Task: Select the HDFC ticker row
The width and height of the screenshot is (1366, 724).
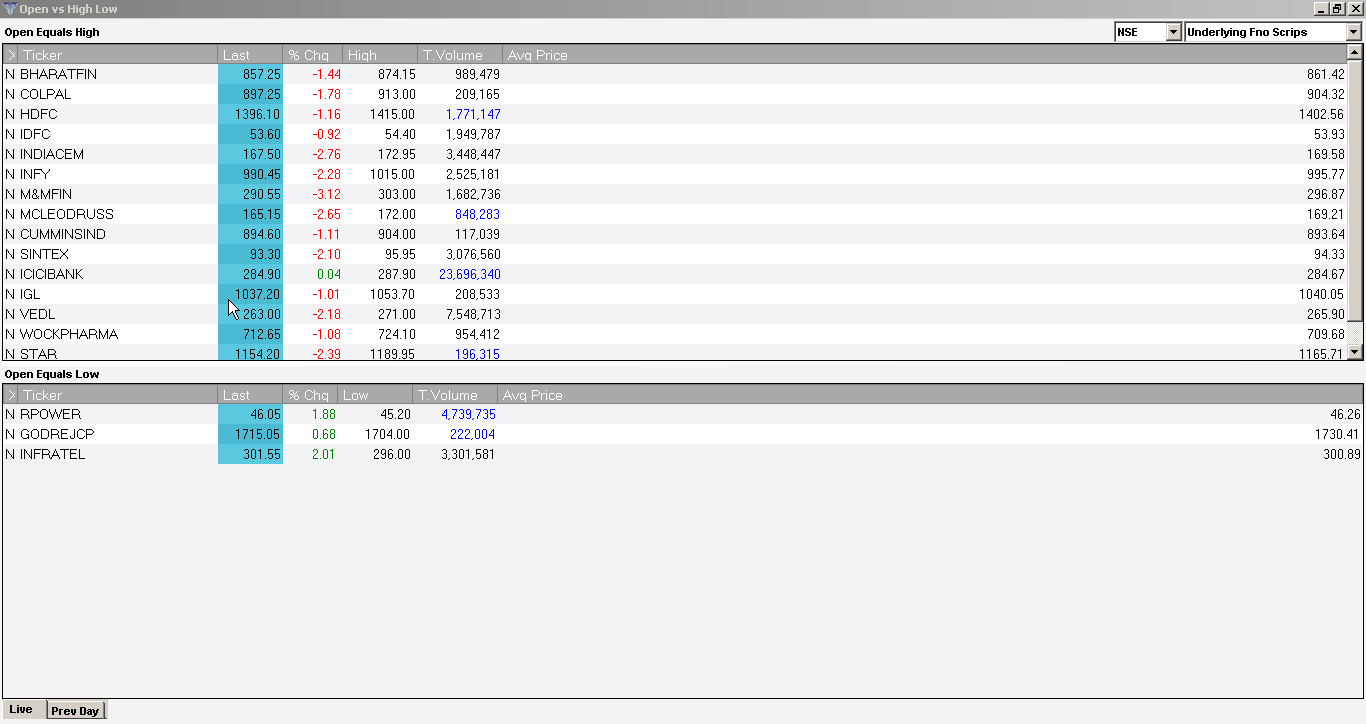Action: 60,114
